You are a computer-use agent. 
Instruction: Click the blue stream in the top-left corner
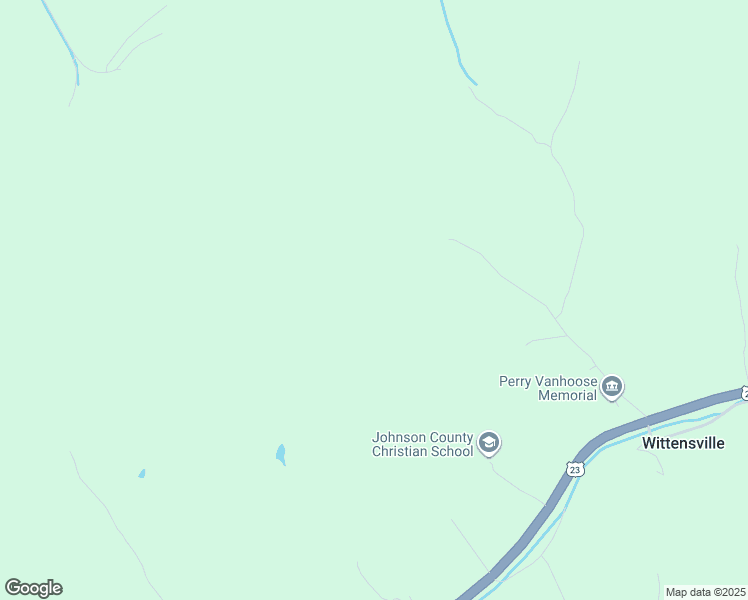61,36
